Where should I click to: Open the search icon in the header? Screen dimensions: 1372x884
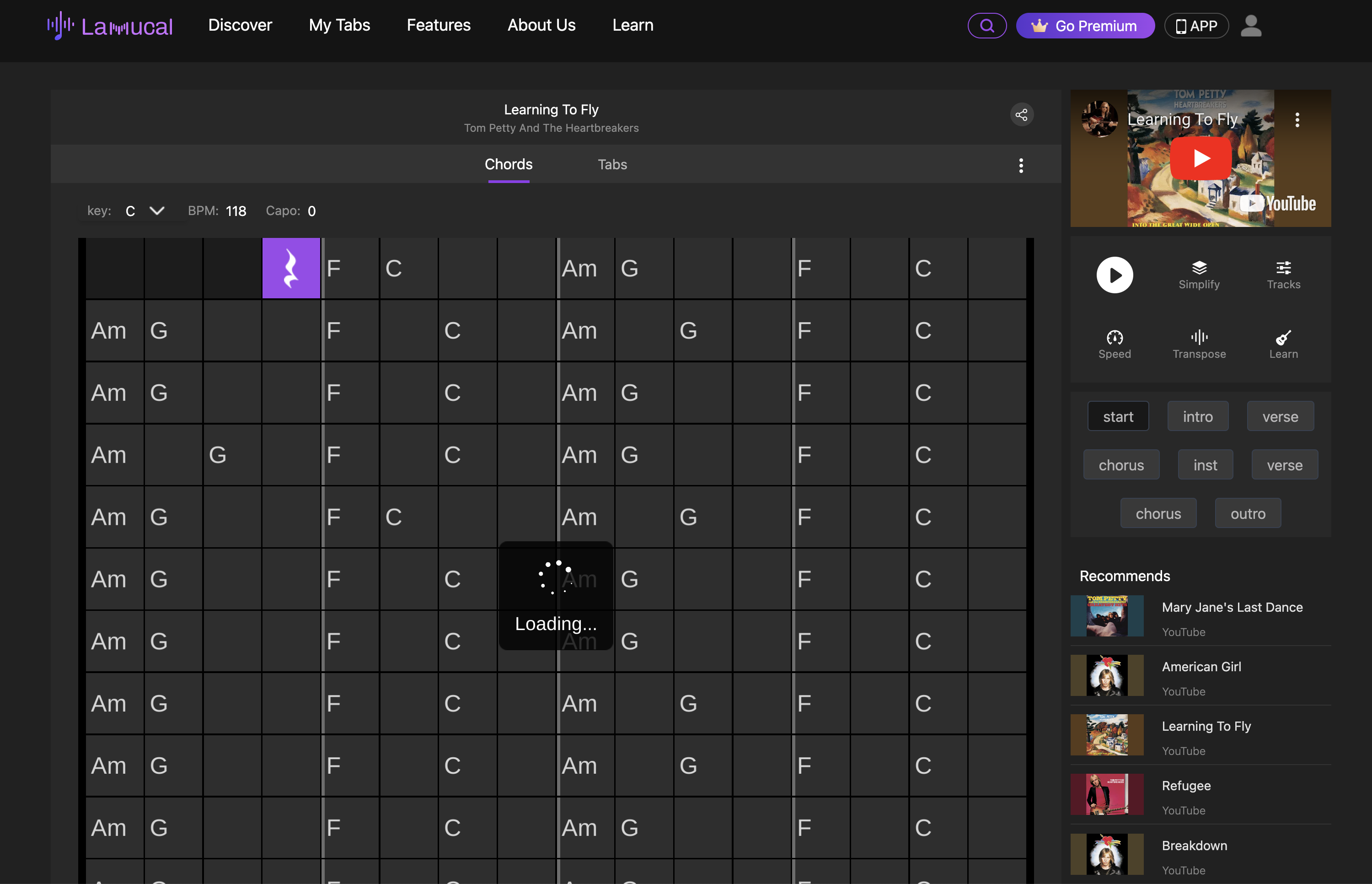986,26
